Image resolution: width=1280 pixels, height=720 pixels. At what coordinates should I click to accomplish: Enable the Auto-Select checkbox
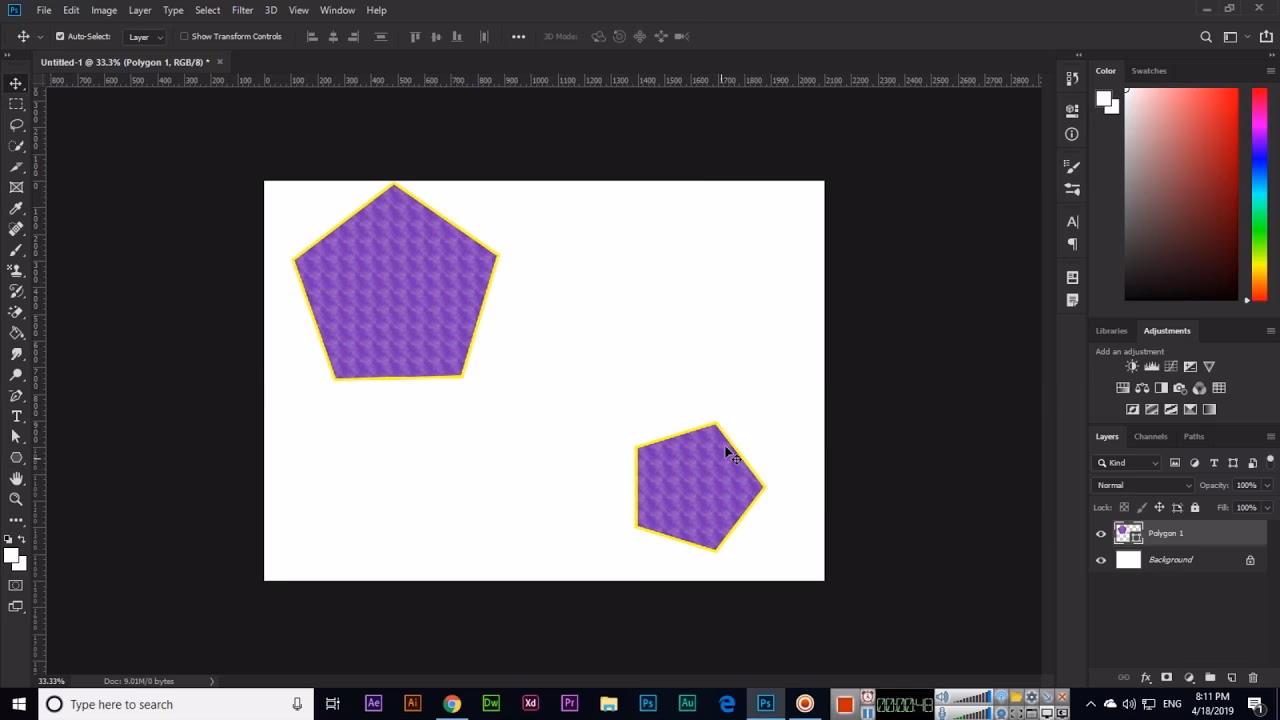pos(62,35)
